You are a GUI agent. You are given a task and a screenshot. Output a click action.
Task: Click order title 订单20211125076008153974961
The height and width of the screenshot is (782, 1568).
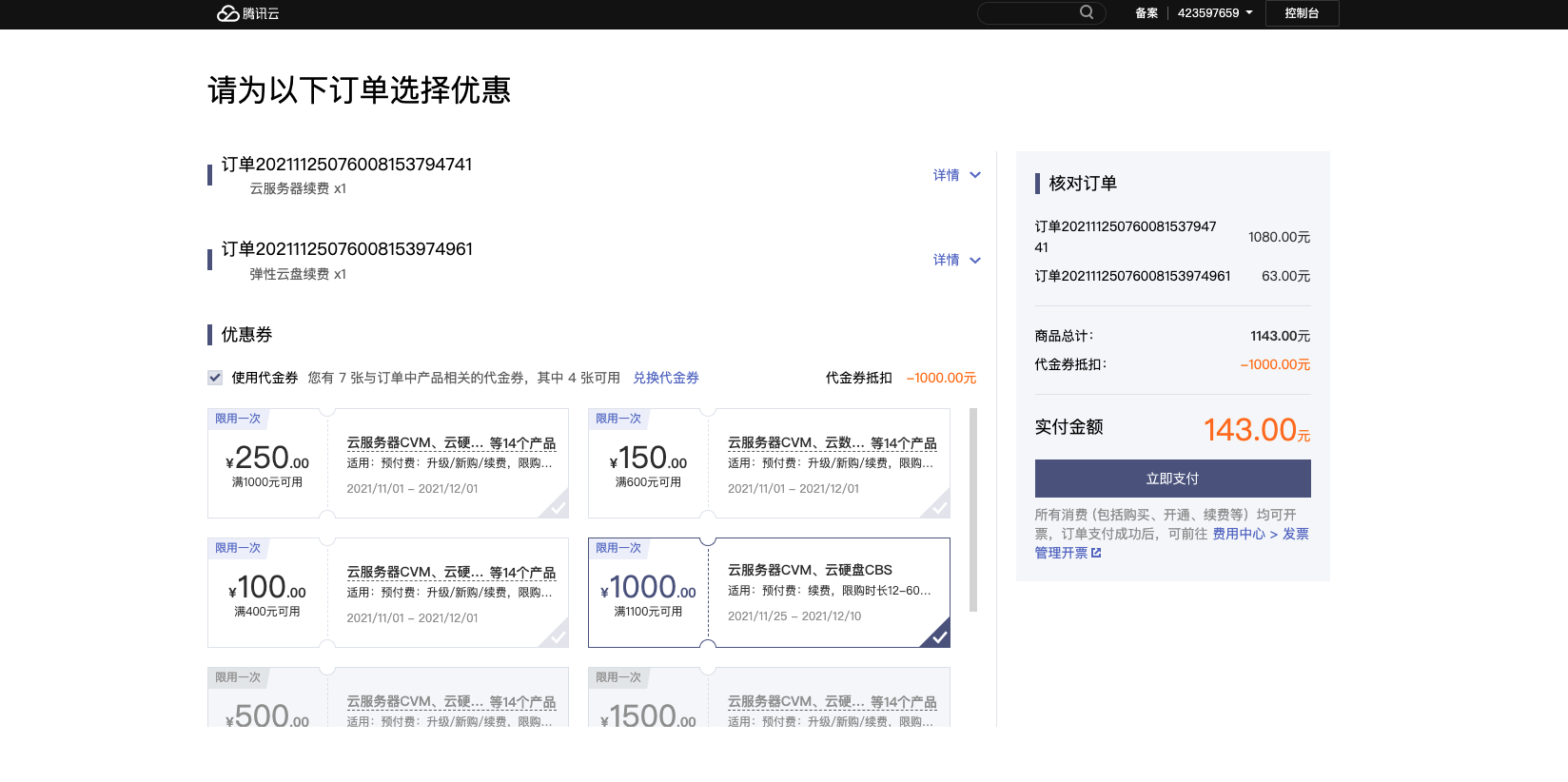tap(346, 249)
